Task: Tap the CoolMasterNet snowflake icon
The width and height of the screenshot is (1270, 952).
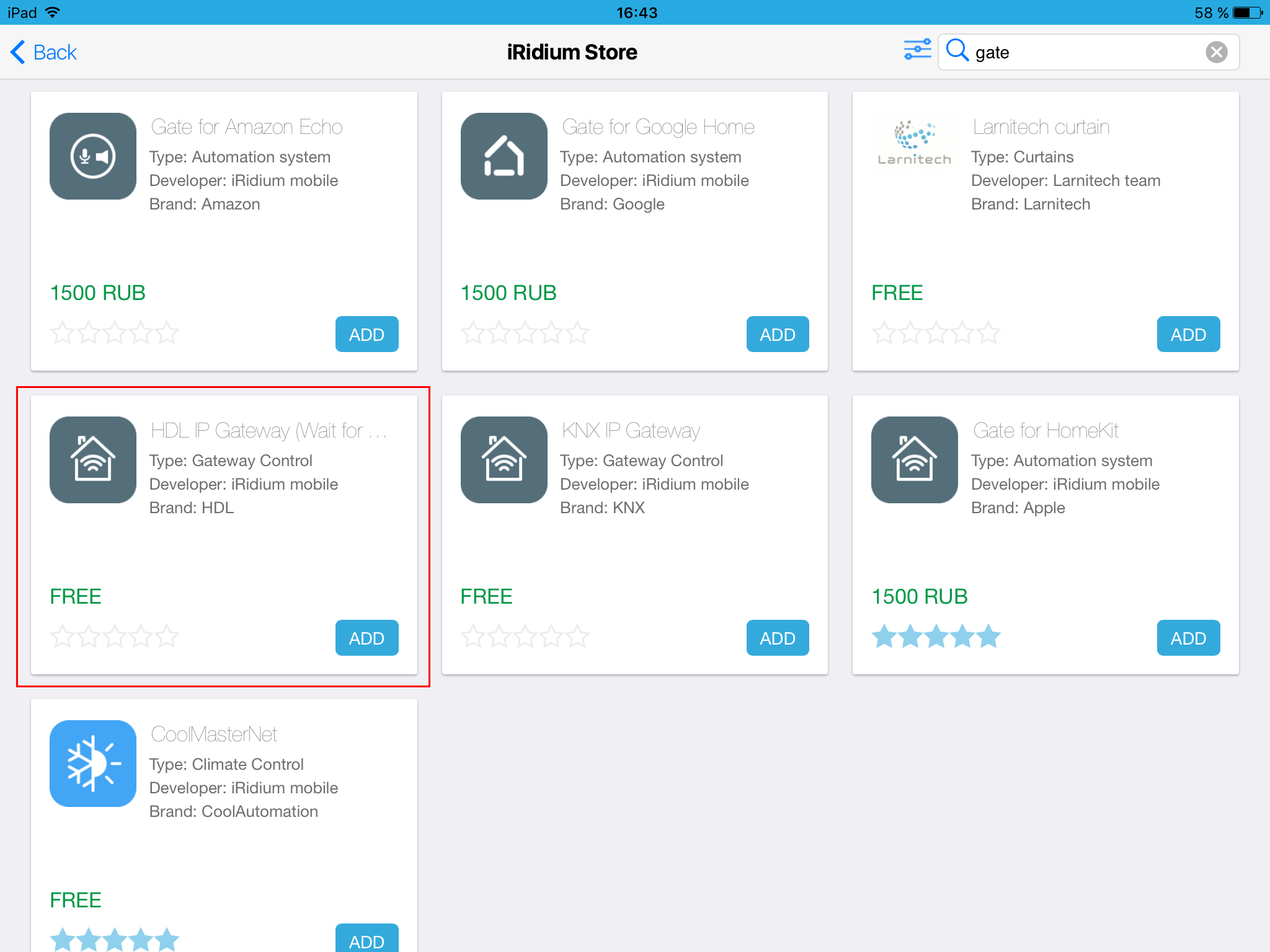Action: (93, 764)
